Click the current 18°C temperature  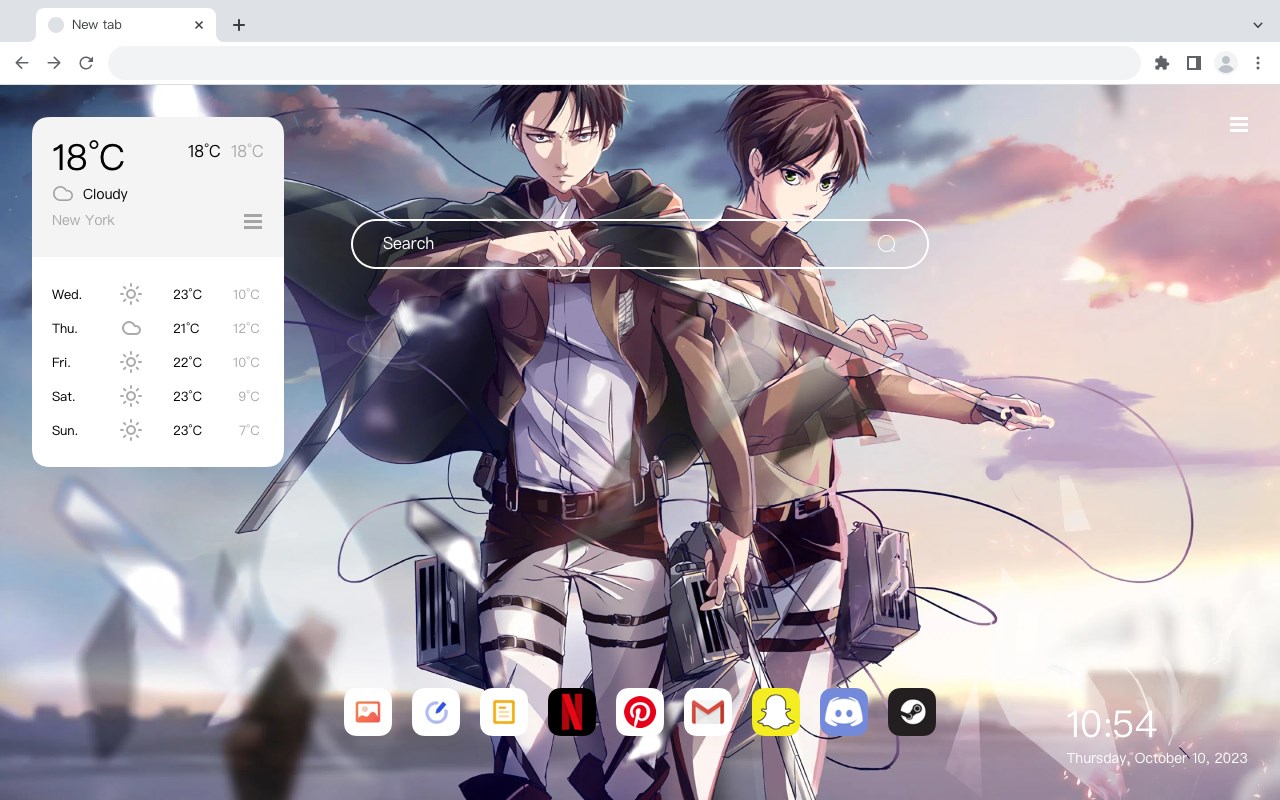click(x=88, y=157)
